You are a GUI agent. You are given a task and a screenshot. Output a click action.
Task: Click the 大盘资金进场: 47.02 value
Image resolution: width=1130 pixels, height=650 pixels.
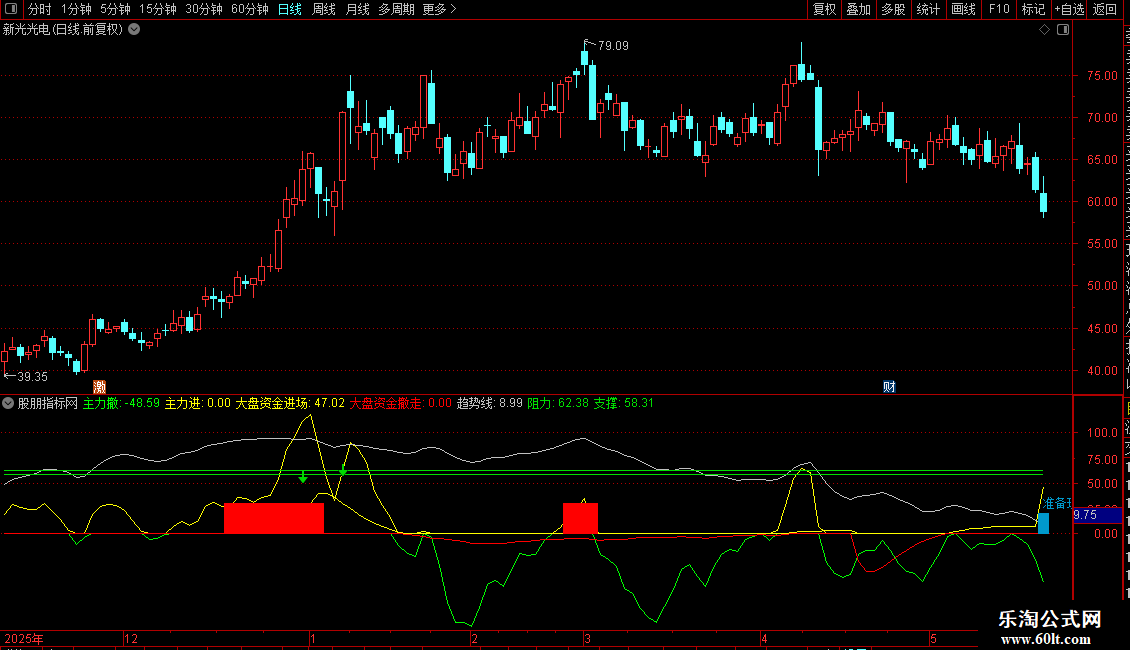(x=290, y=404)
